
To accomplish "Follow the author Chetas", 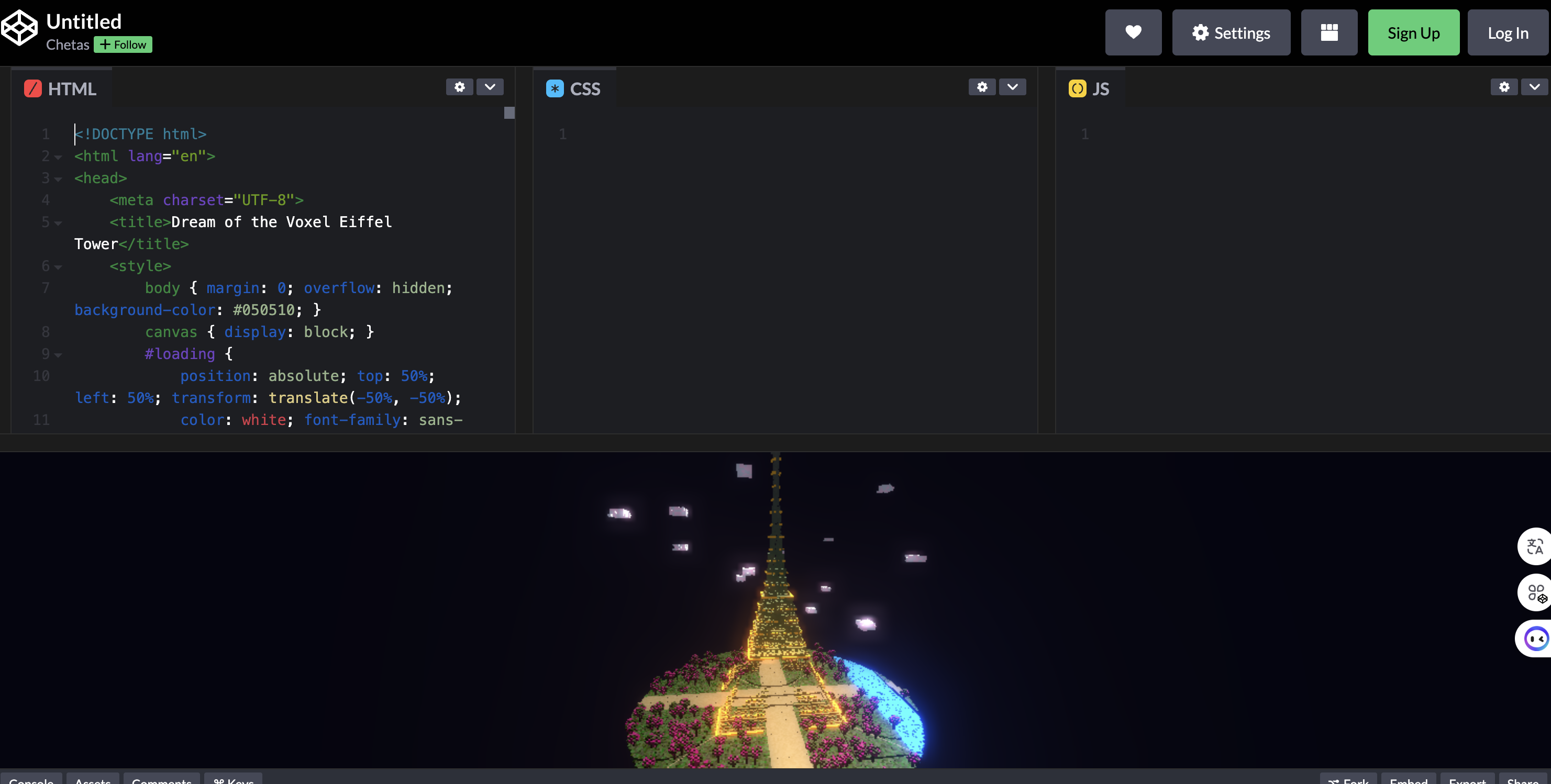I will [123, 44].
